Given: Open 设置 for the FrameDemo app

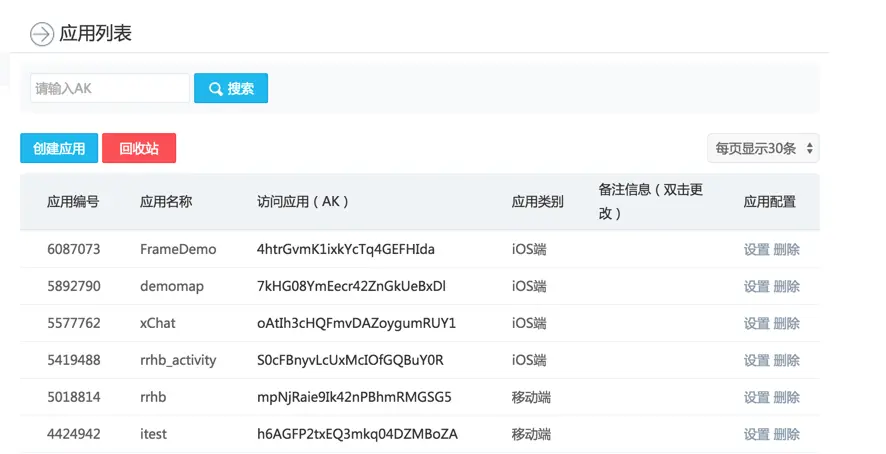Looking at the screenshot, I should pos(757,249).
